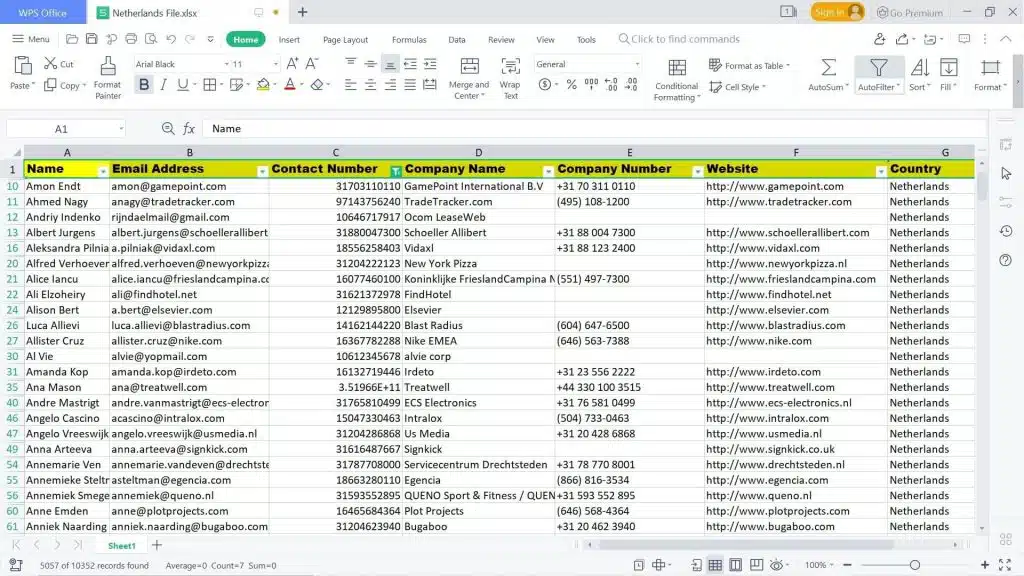This screenshot has height=576, width=1024.
Task: Click the fx insert function icon
Action: 189,129
